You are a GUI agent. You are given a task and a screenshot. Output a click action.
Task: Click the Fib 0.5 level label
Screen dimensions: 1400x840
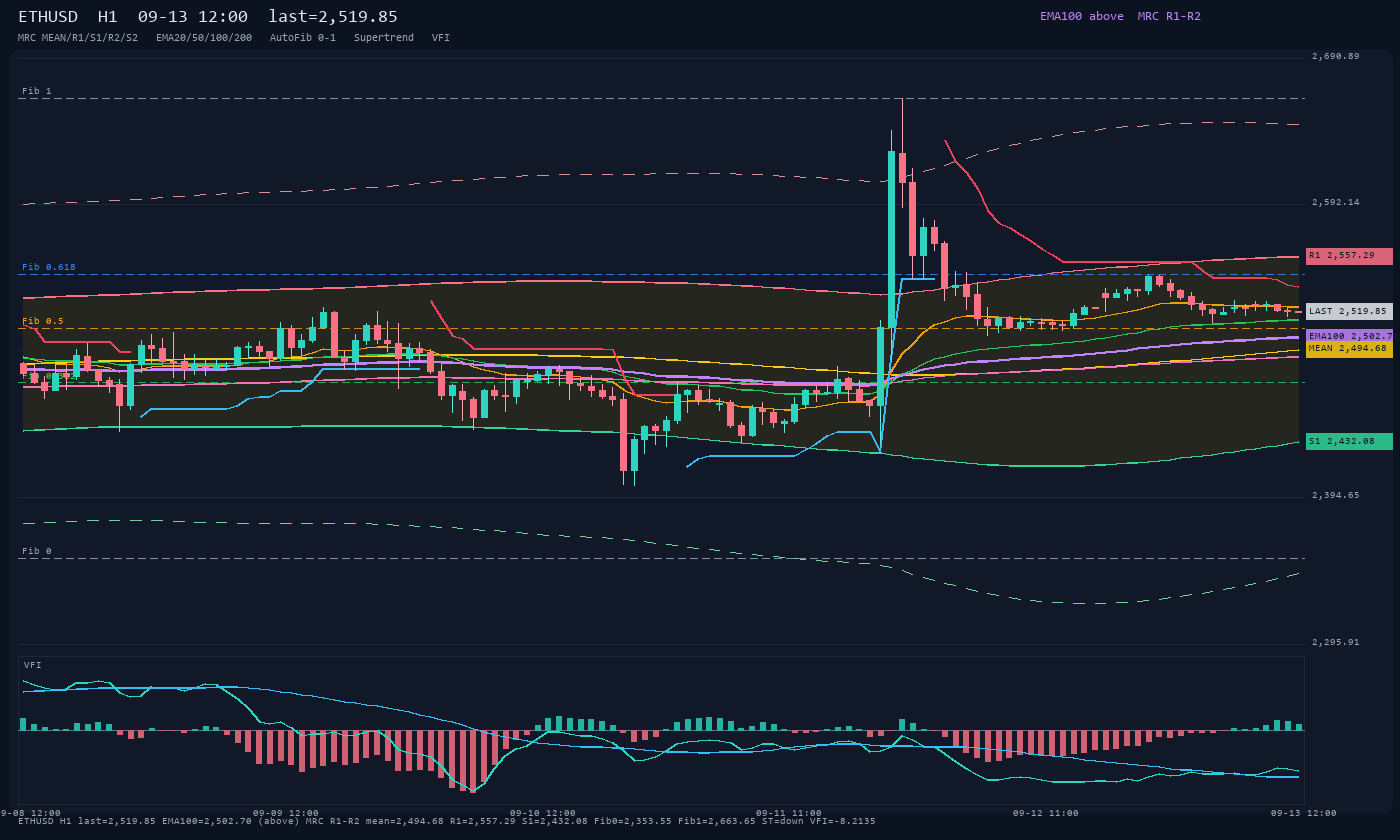[x=43, y=321]
